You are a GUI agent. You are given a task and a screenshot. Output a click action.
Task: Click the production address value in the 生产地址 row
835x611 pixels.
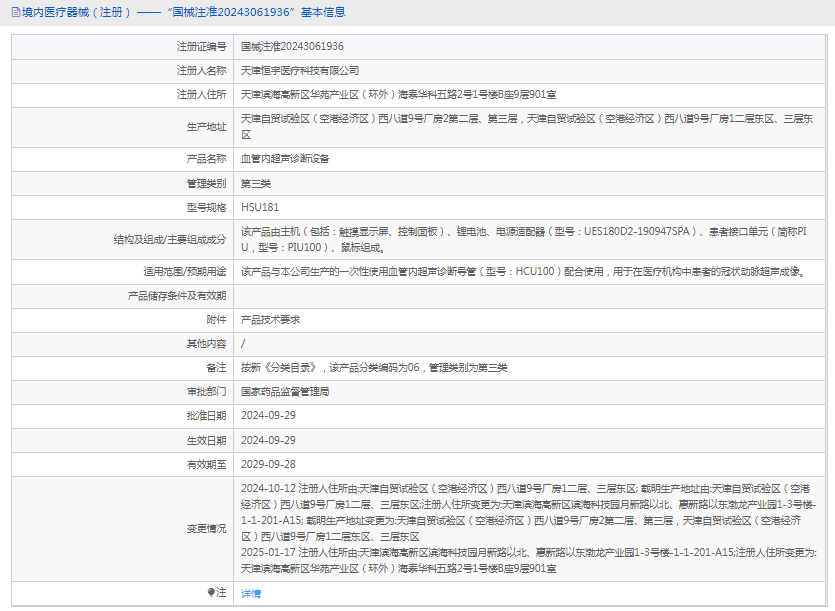[x=527, y=127]
